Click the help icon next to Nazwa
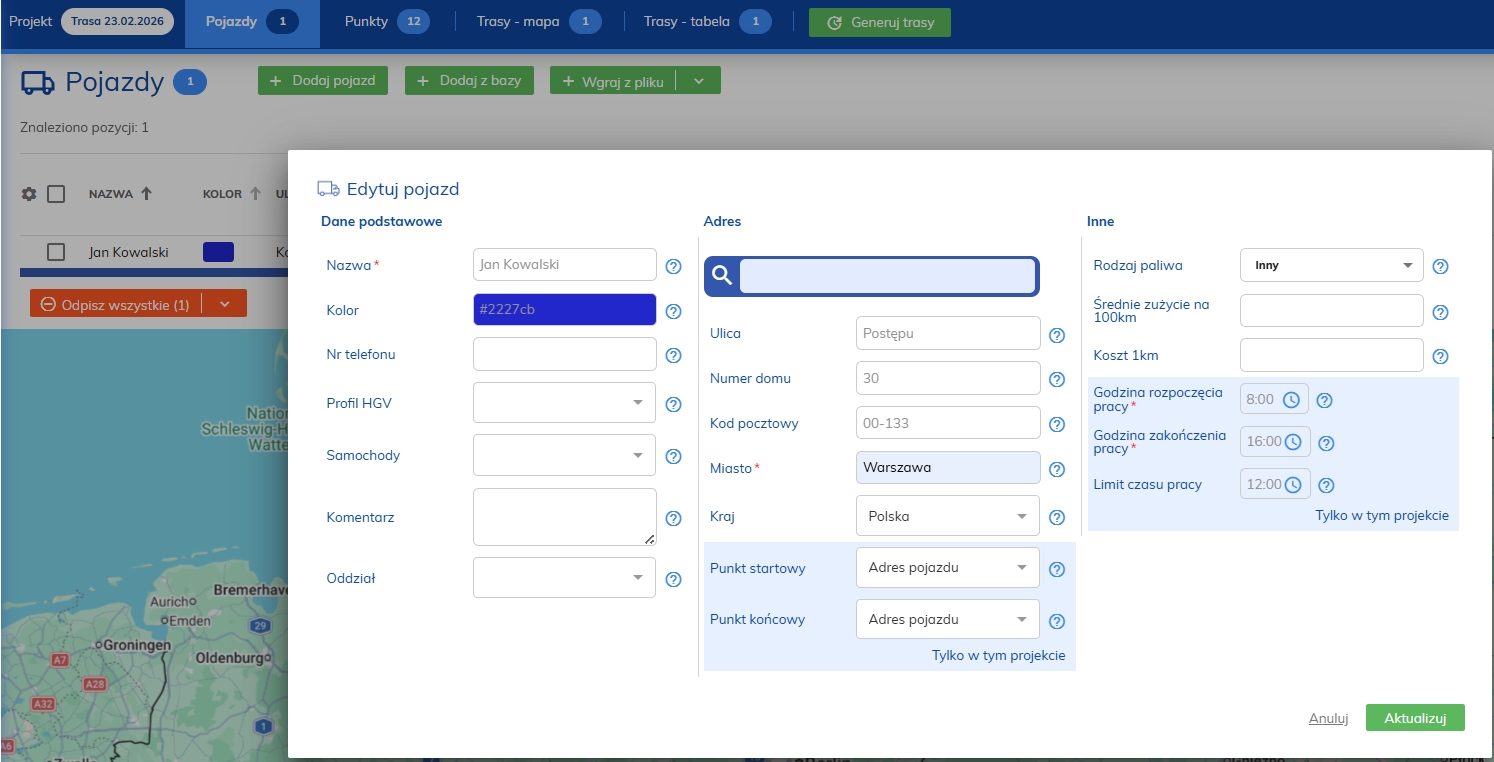This screenshot has height=762, width=1494. [x=673, y=266]
